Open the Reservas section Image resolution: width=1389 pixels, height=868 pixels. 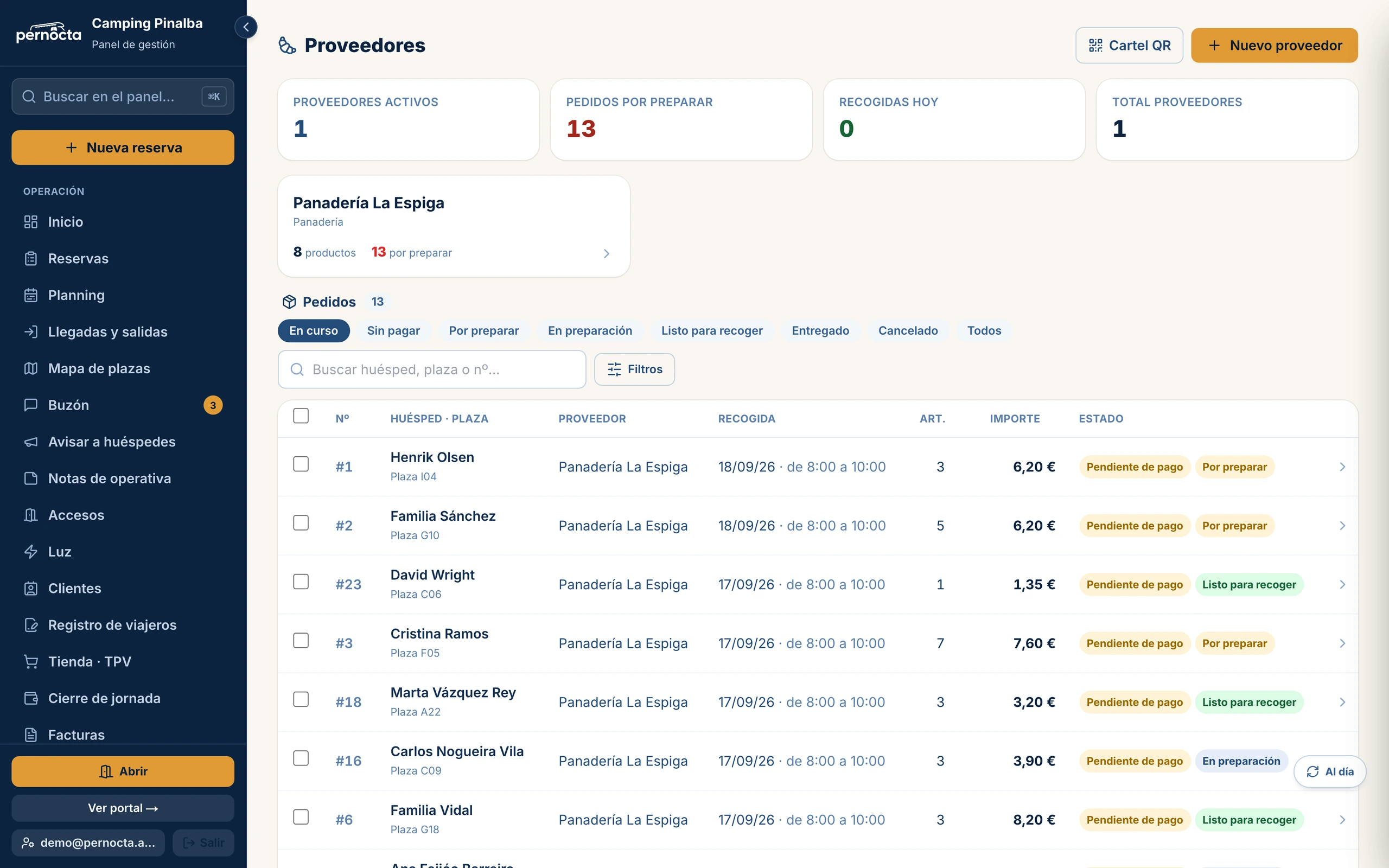123,258
